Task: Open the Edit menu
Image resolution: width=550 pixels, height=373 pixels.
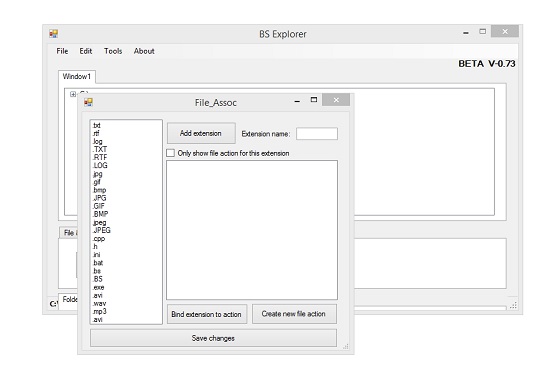Action: 86,51
